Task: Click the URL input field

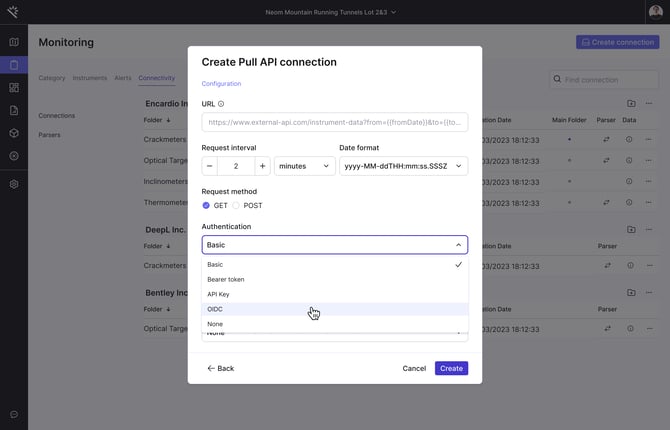Action: [x=335, y=122]
